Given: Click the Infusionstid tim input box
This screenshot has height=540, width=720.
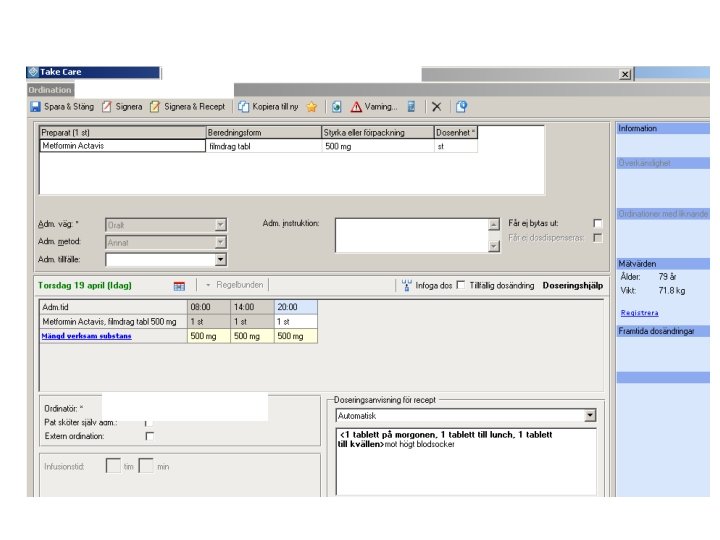Looking at the screenshot, I should [x=113, y=466].
